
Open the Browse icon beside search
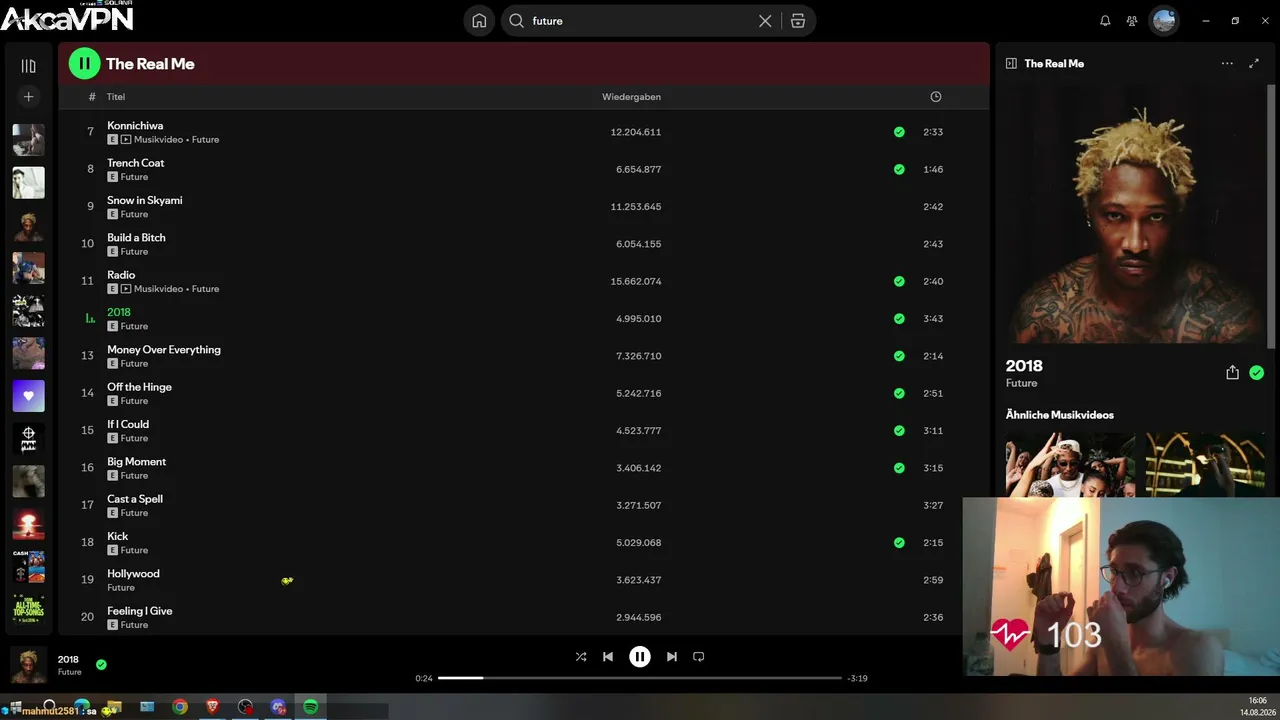pyautogui.click(x=798, y=21)
